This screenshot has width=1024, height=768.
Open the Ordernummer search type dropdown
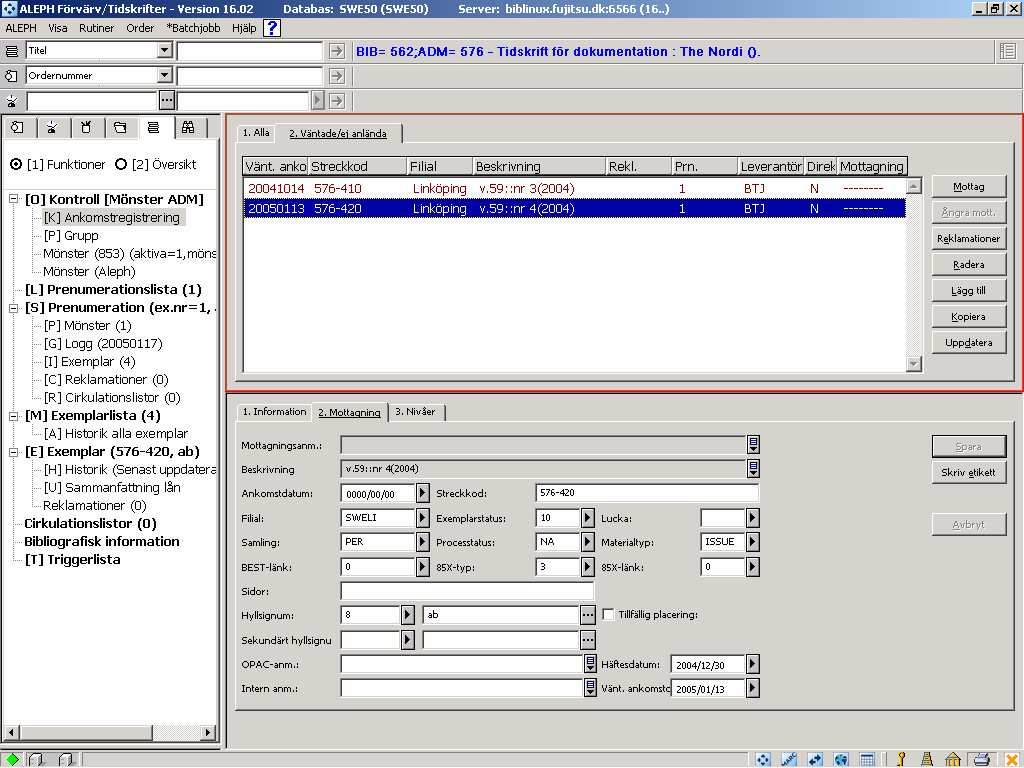[165, 76]
